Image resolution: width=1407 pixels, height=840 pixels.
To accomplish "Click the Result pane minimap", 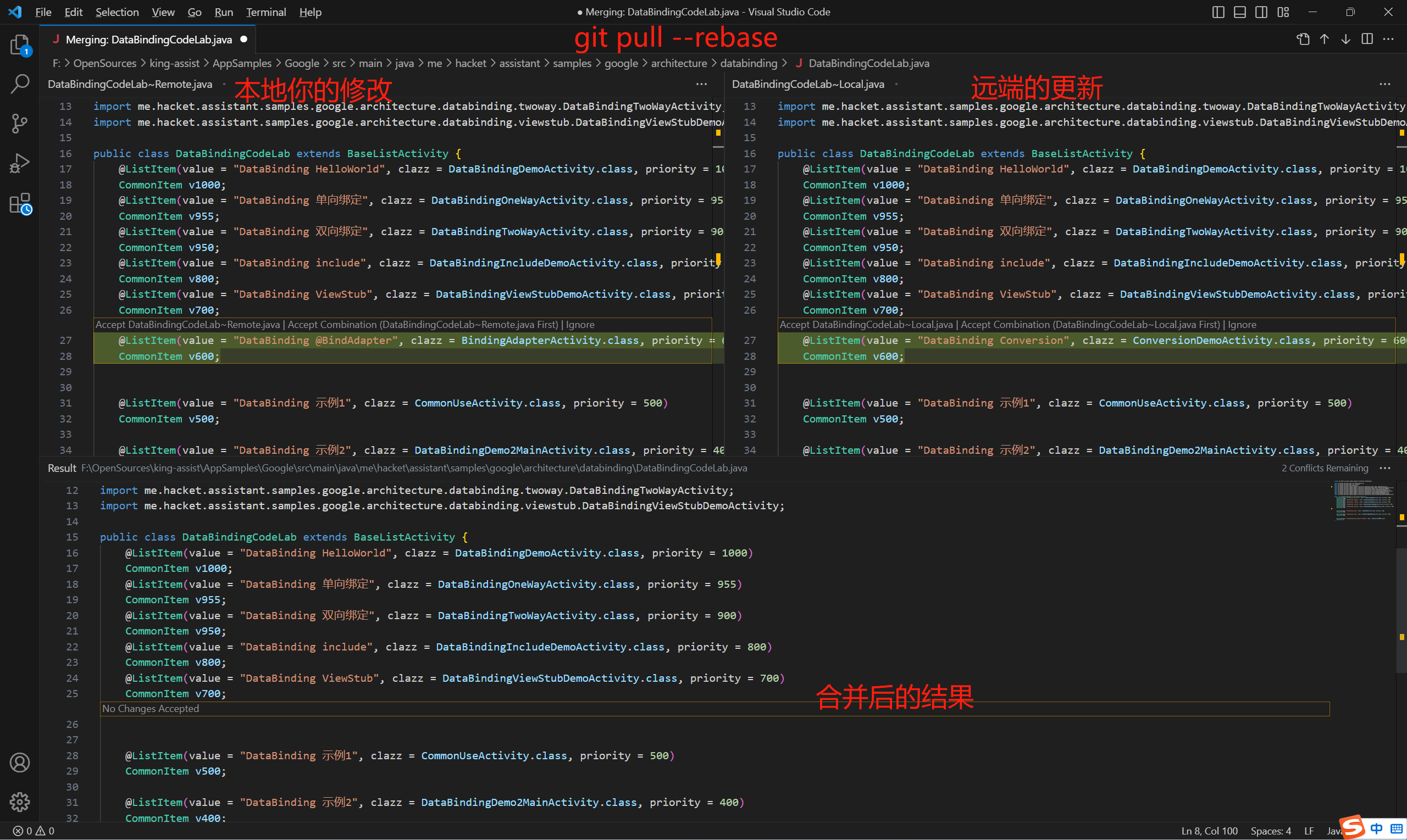I will [x=1362, y=500].
